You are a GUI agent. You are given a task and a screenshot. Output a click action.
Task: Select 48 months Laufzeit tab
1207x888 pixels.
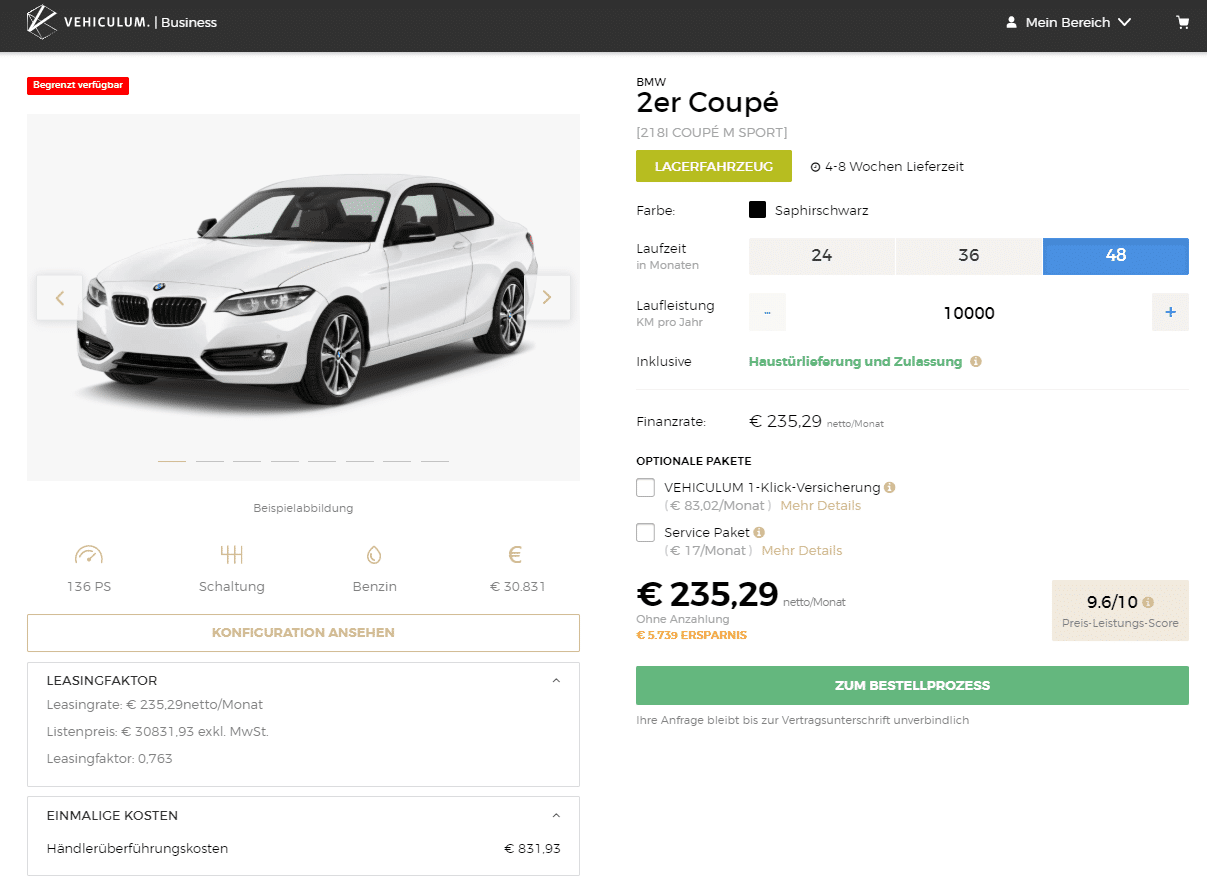pyautogui.click(x=1116, y=256)
